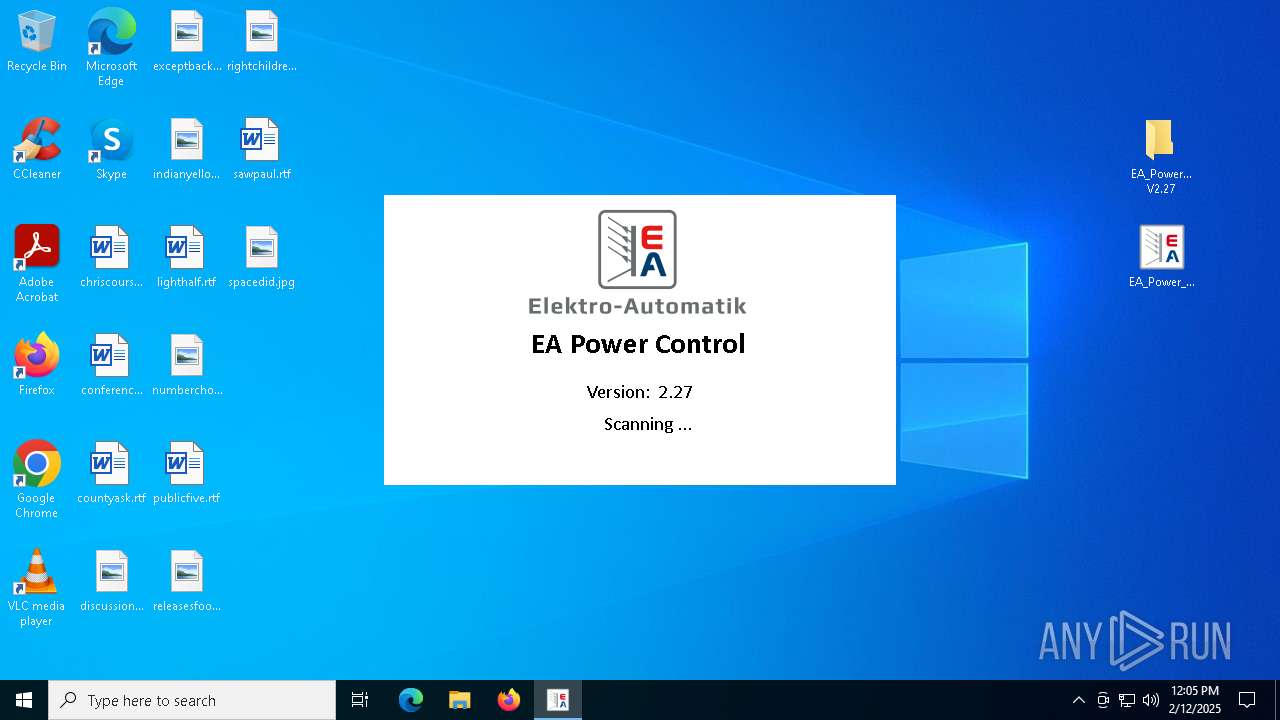This screenshot has height=720, width=1280.
Task: Click the Version: 2.27 text
Action: pyautogui.click(x=639, y=392)
